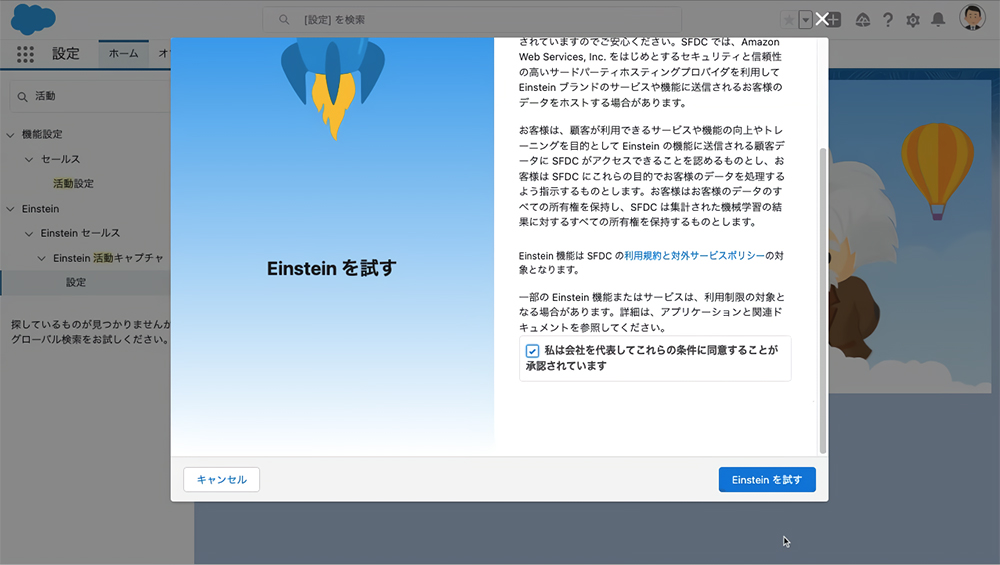The width and height of the screenshot is (1000, 565).
Task: Click the キャンセル button
Action: (x=221, y=480)
